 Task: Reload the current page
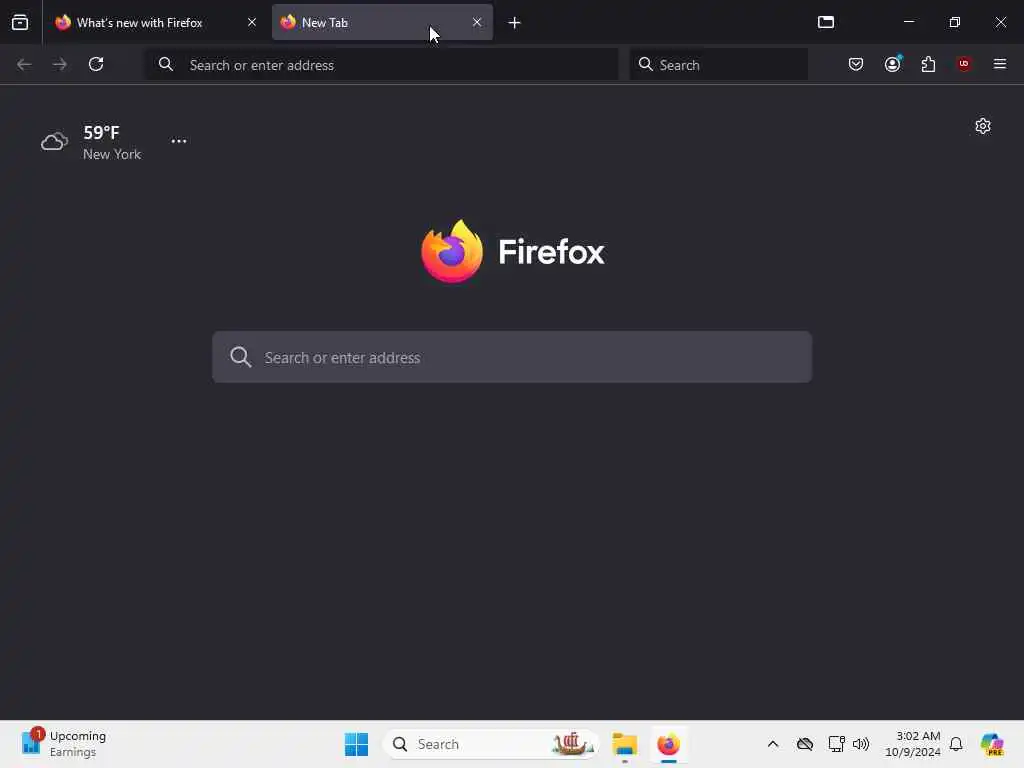(x=96, y=64)
